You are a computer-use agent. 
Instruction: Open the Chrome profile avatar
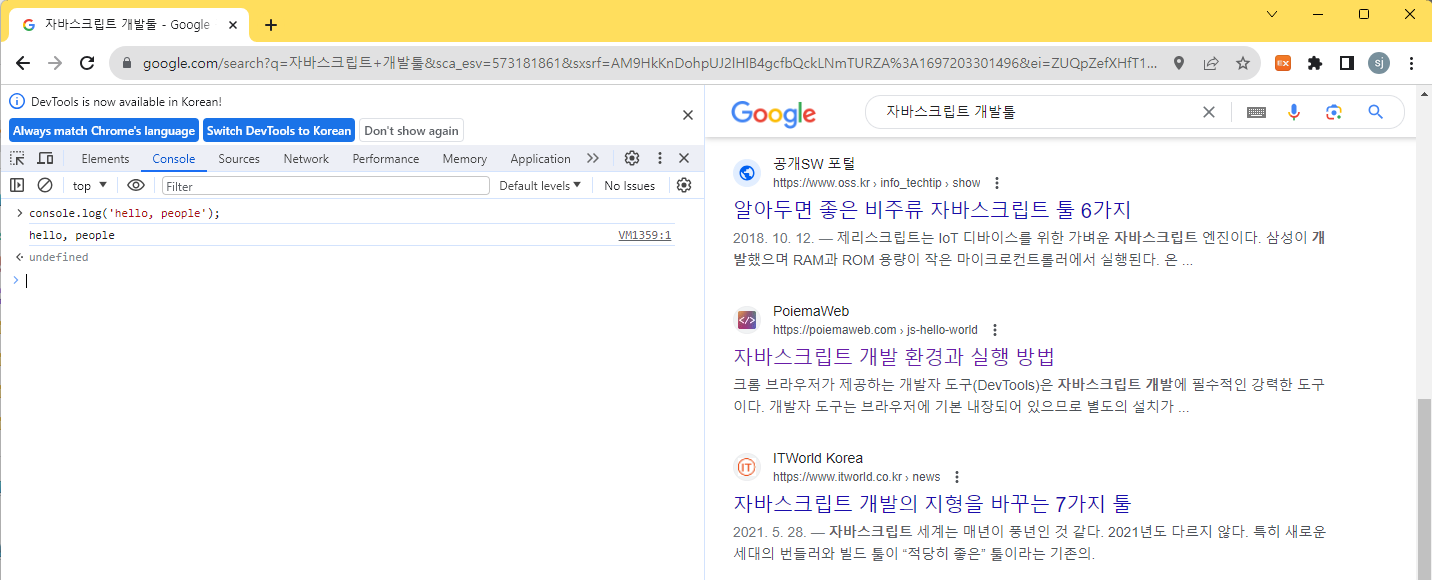pyautogui.click(x=1379, y=63)
